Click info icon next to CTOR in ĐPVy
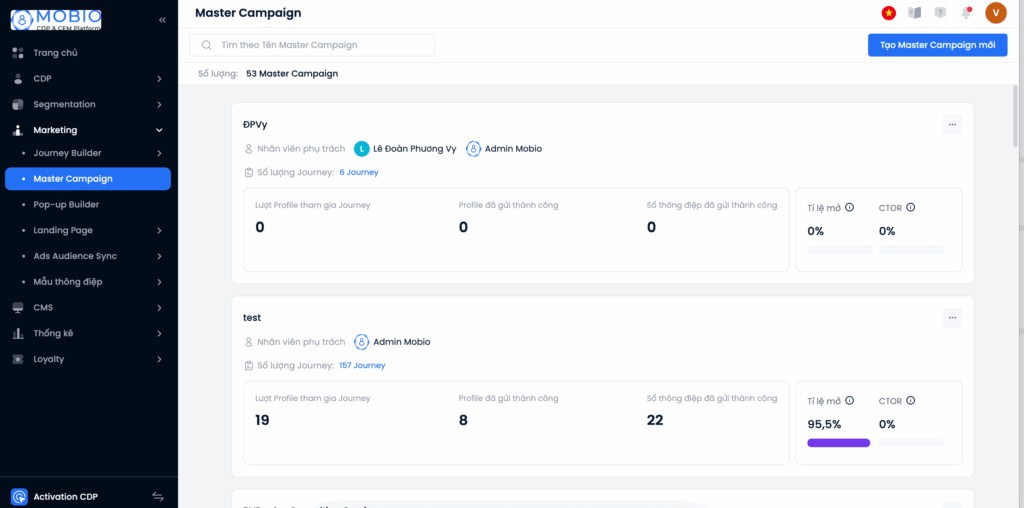 point(911,208)
